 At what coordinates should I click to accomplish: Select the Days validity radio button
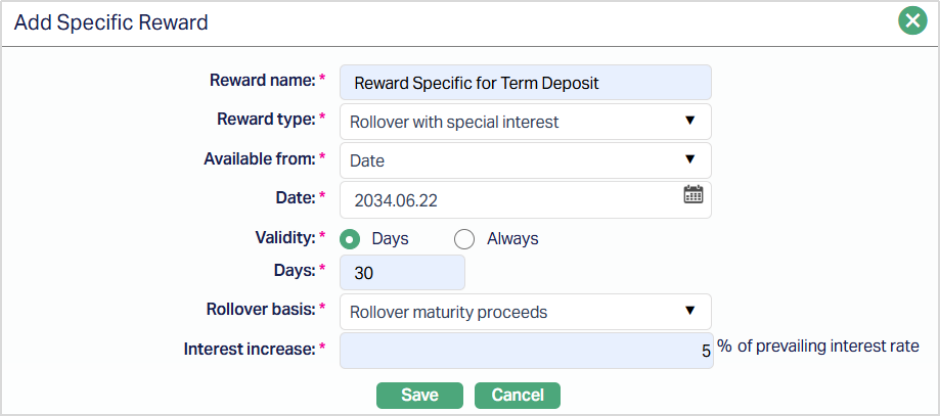click(x=350, y=239)
